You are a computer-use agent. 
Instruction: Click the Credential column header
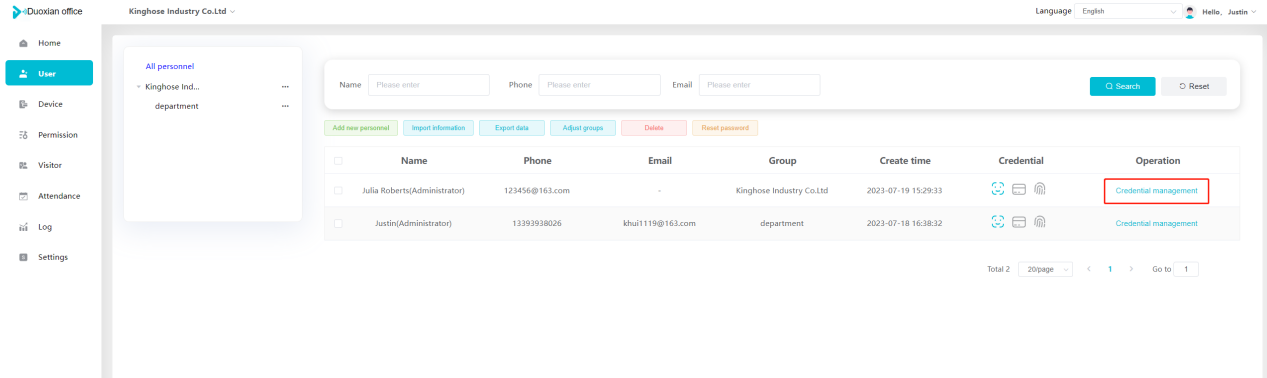click(x=1021, y=160)
